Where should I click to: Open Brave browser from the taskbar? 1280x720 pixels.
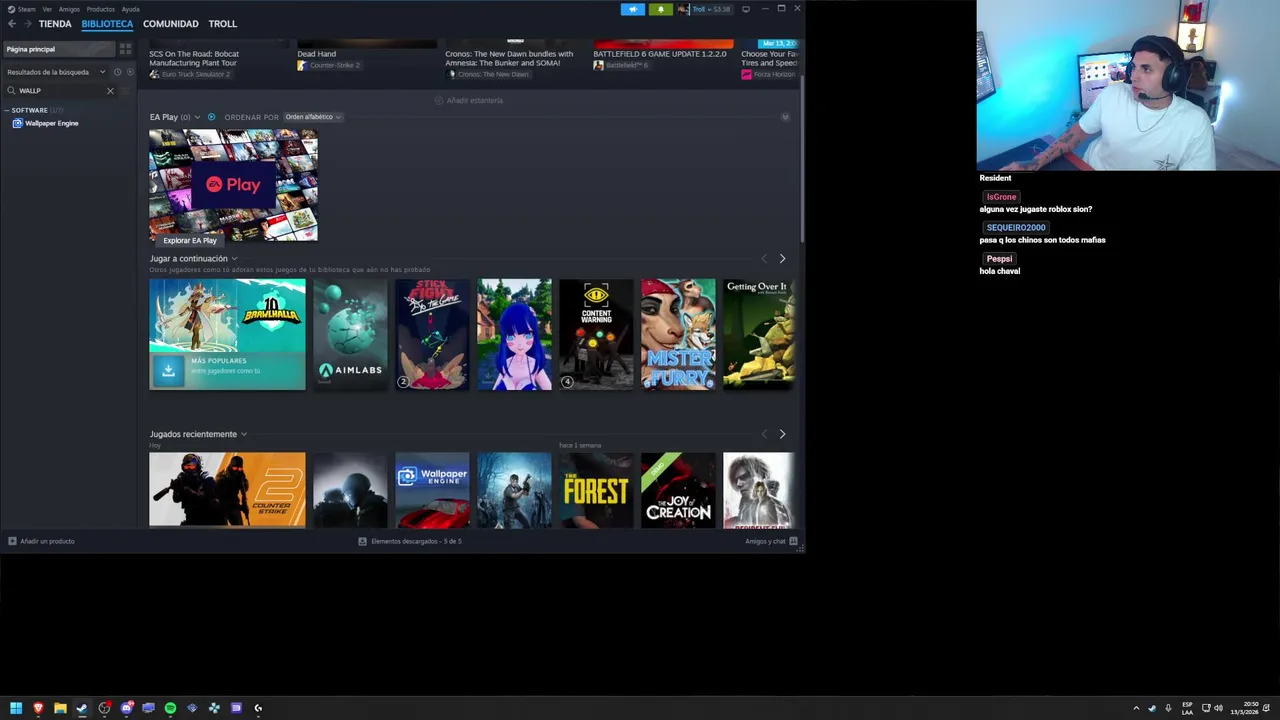[x=38, y=708]
